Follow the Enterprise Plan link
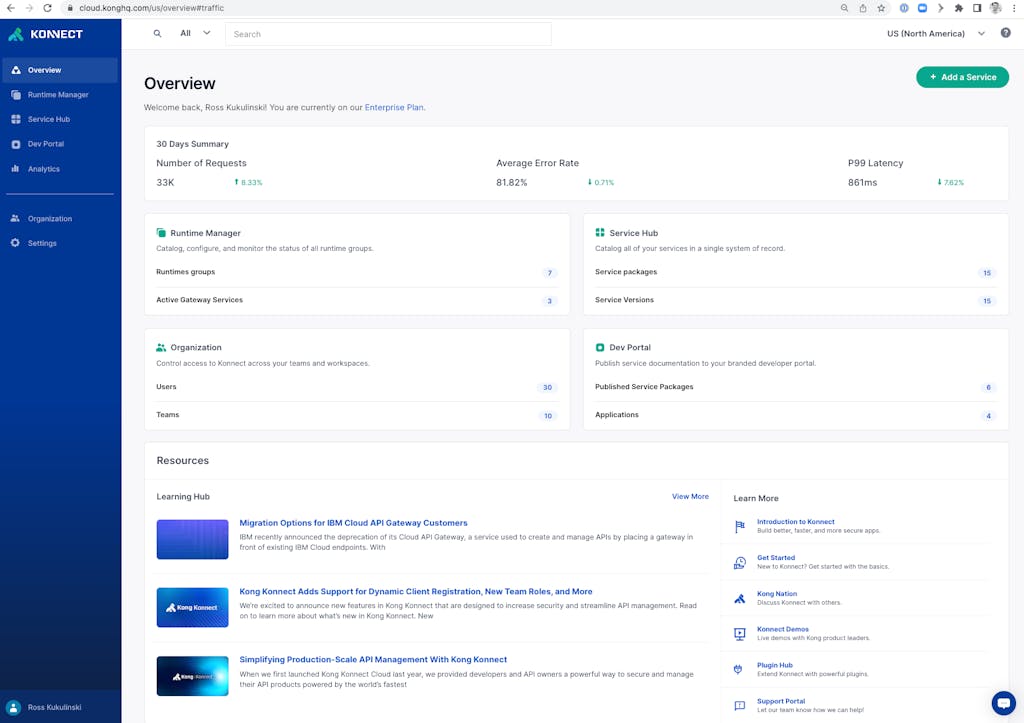 pyautogui.click(x=394, y=107)
